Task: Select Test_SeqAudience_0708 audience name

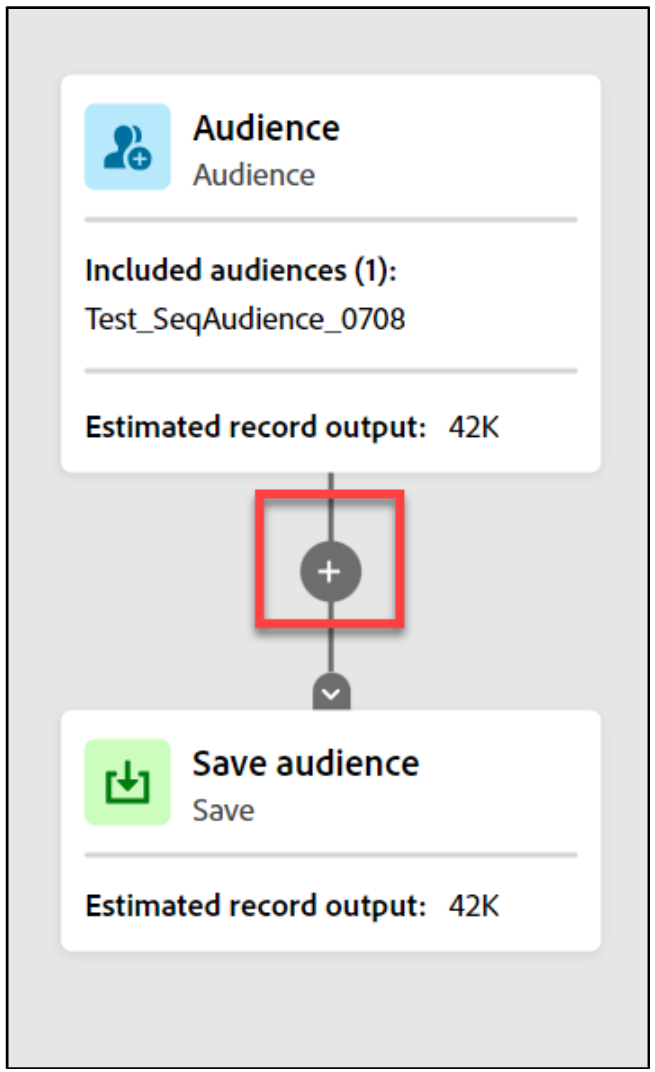Action: pos(245,319)
